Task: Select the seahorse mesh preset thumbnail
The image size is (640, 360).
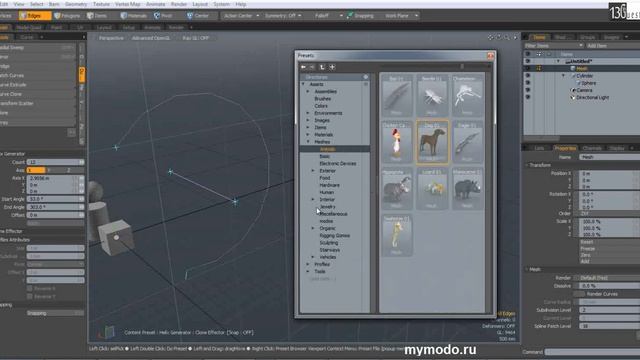Action: [x=397, y=236]
